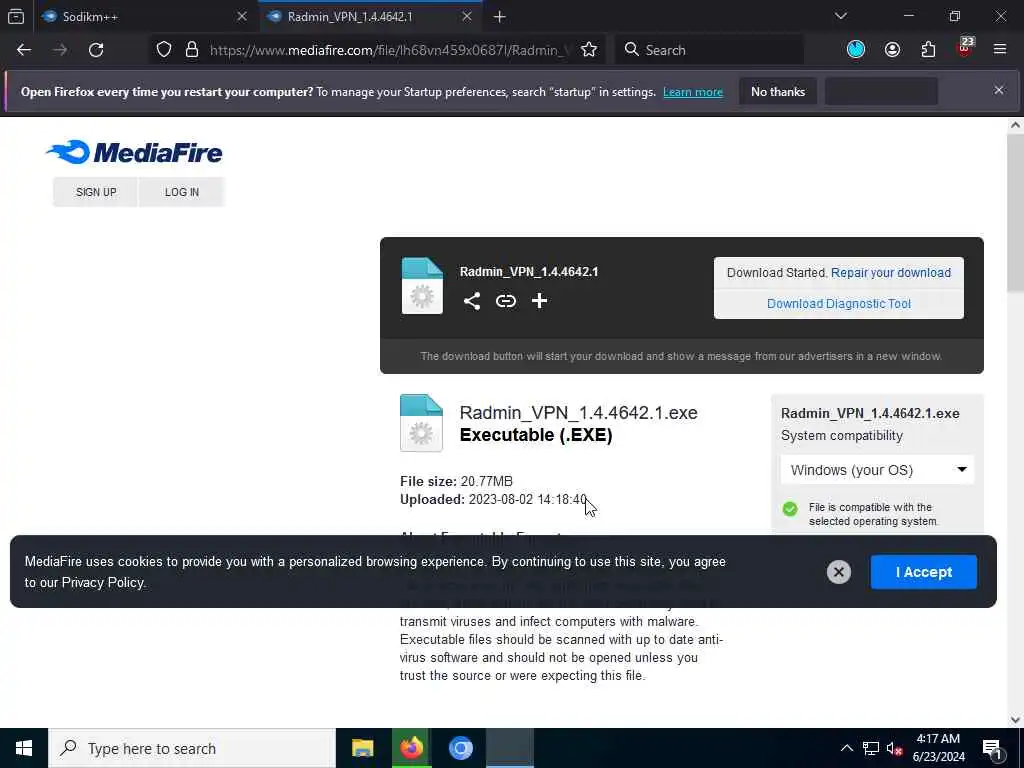
Task: Click the LOG IN button
Action: click(x=182, y=192)
